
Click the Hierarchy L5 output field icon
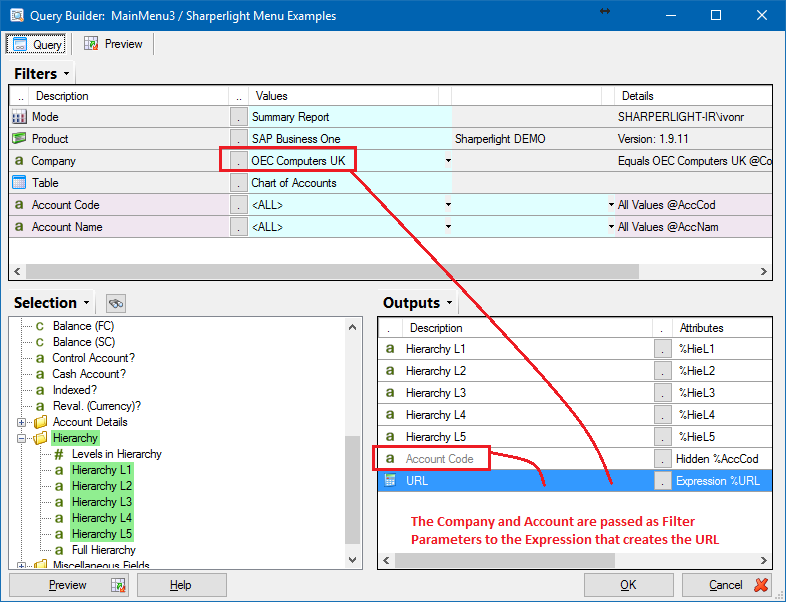point(390,437)
